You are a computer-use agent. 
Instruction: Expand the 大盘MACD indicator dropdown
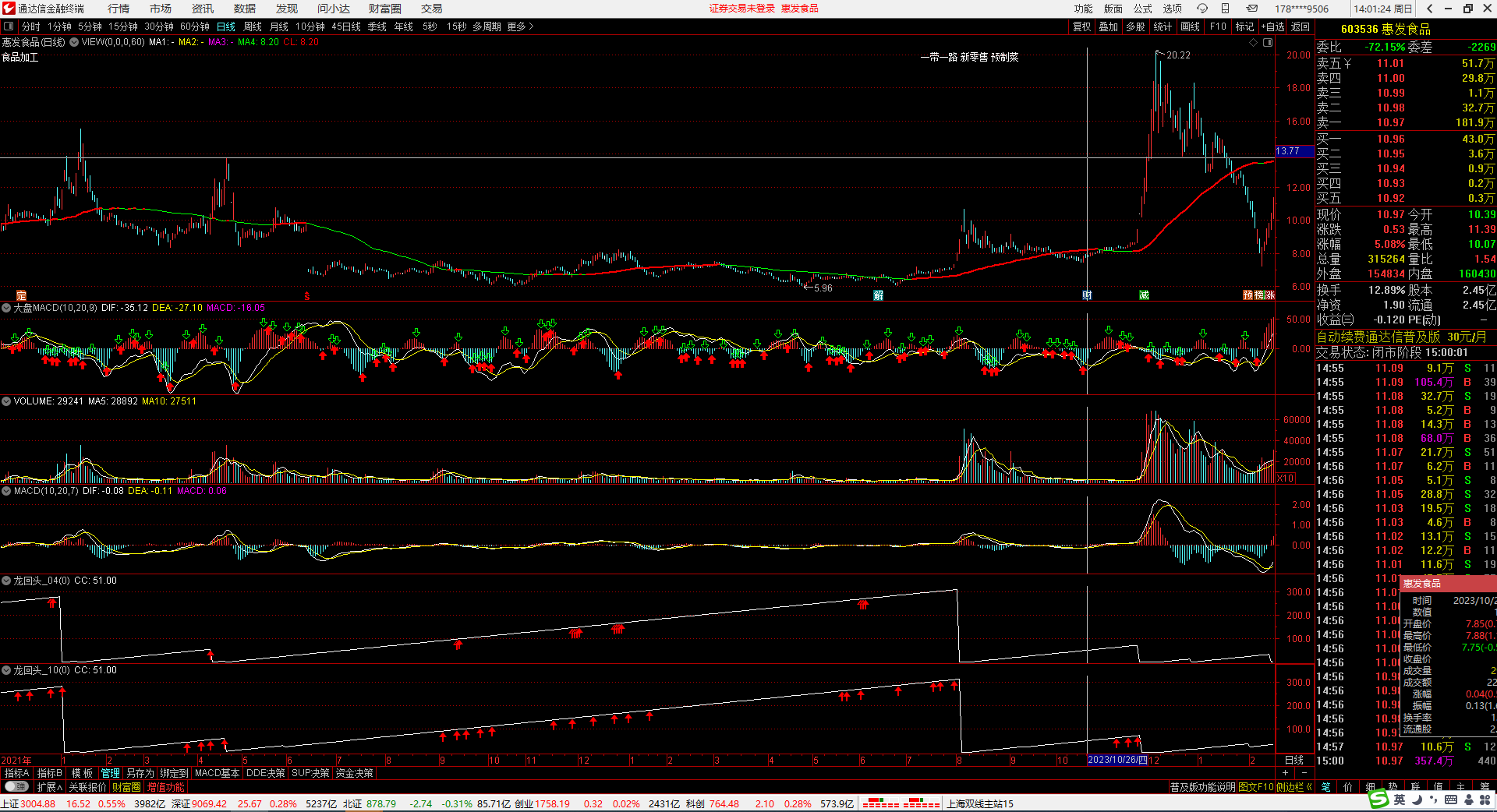pyautogui.click(x=6, y=308)
